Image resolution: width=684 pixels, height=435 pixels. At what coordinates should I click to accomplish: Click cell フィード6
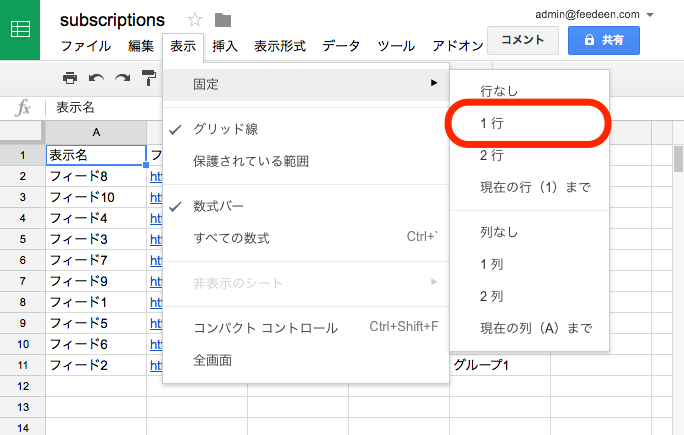point(96,344)
